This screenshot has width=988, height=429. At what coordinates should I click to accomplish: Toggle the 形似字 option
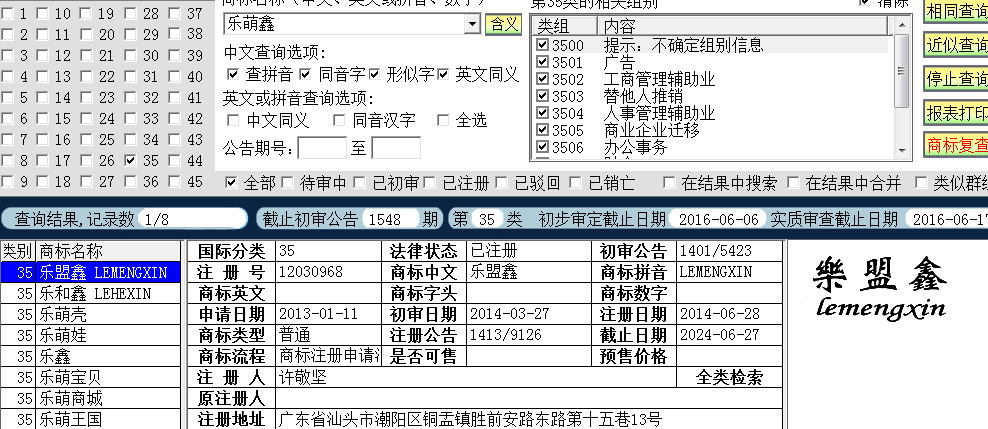point(374,74)
